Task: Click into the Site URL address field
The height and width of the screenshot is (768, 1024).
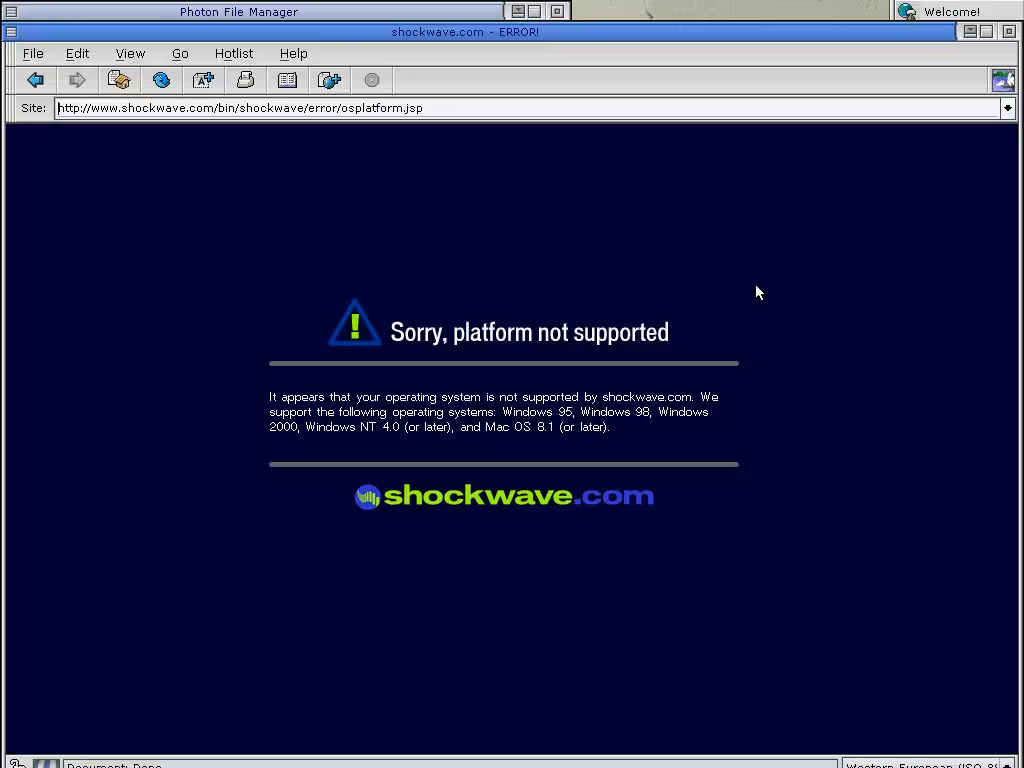Action: 527,108
